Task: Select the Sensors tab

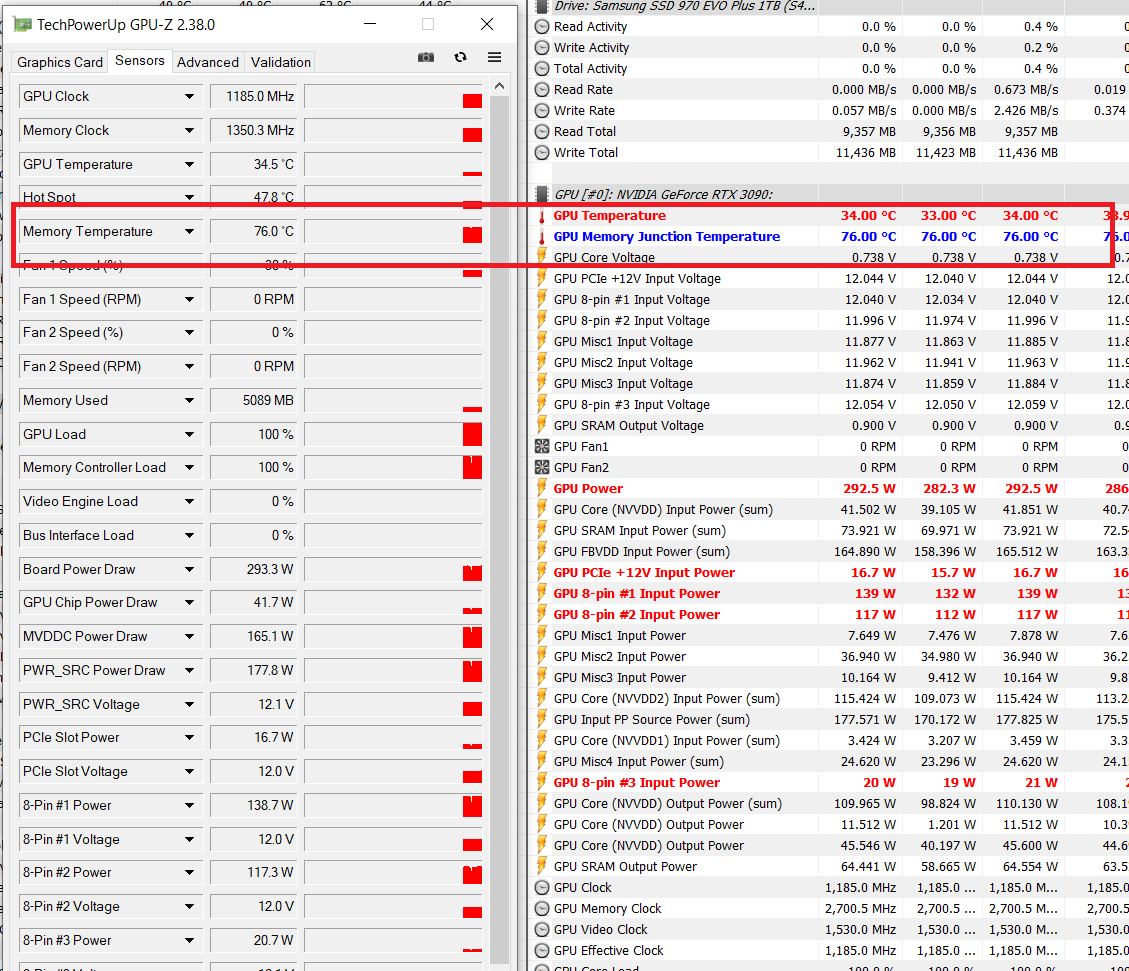Action: coord(140,60)
